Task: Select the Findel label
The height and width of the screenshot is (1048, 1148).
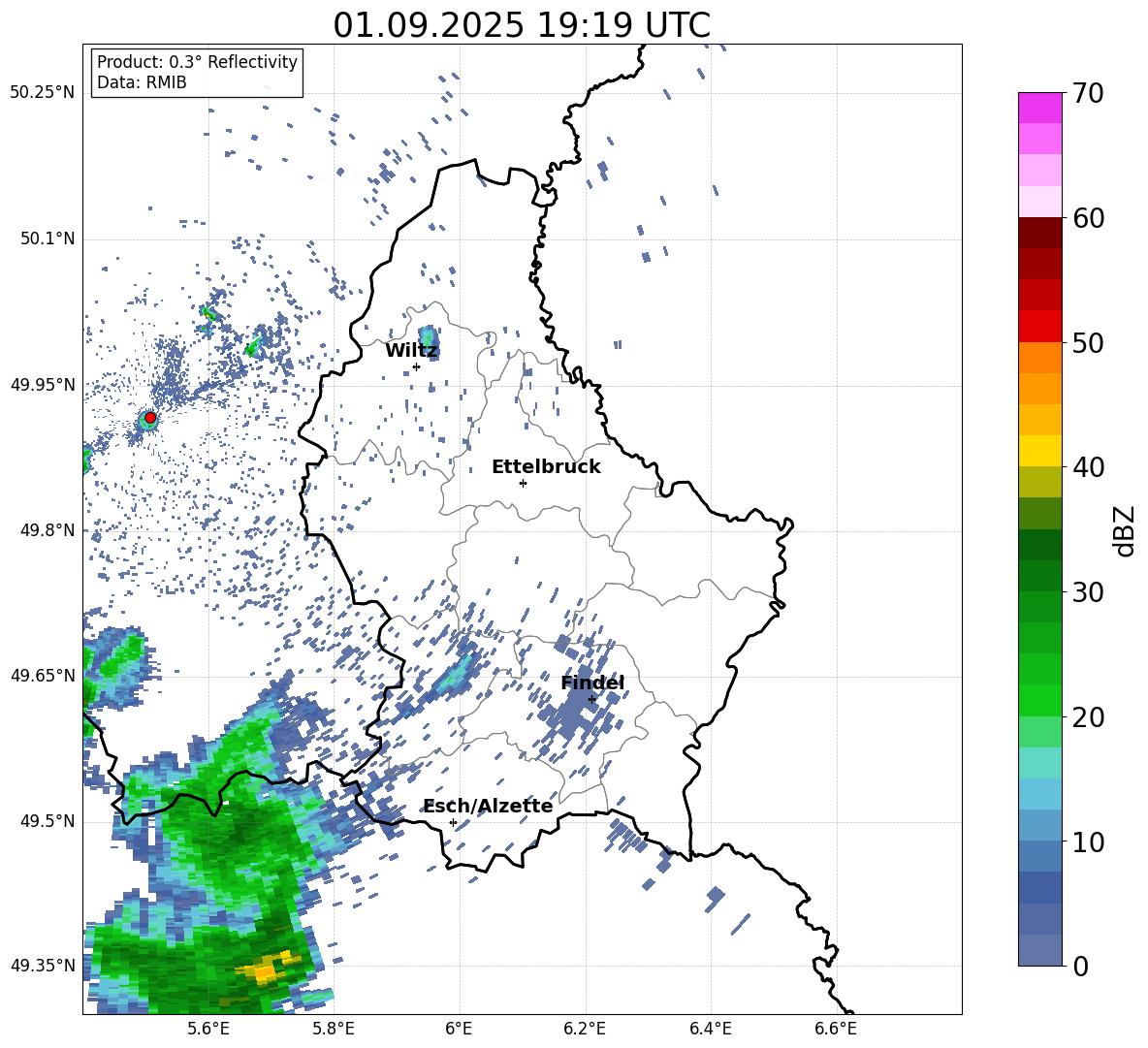Action: [x=592, y=683]
